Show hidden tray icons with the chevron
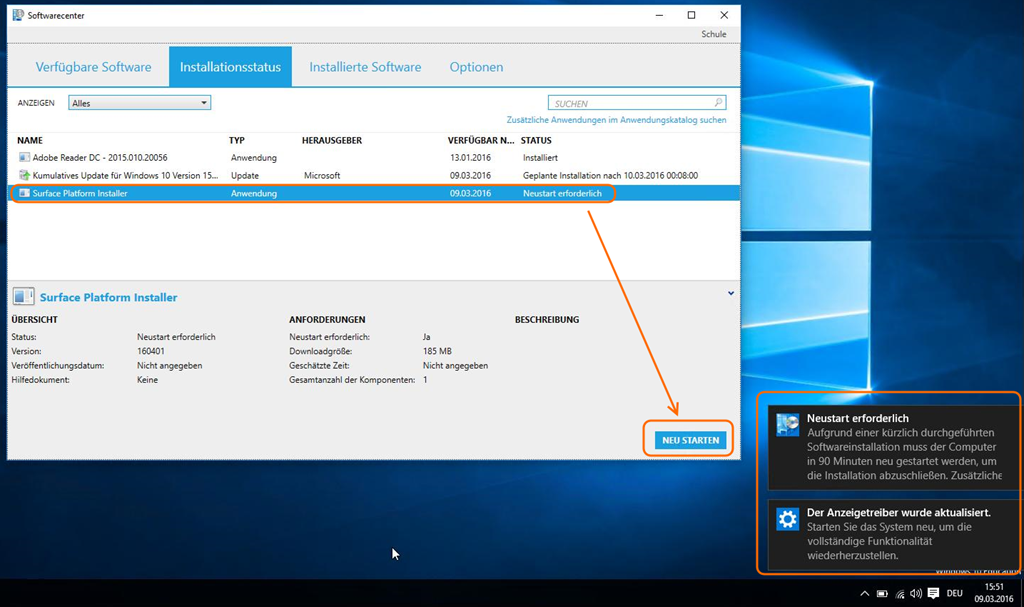Image resolution: width=1024 pixels, height=607 pixels. click(x=865, y=593)
